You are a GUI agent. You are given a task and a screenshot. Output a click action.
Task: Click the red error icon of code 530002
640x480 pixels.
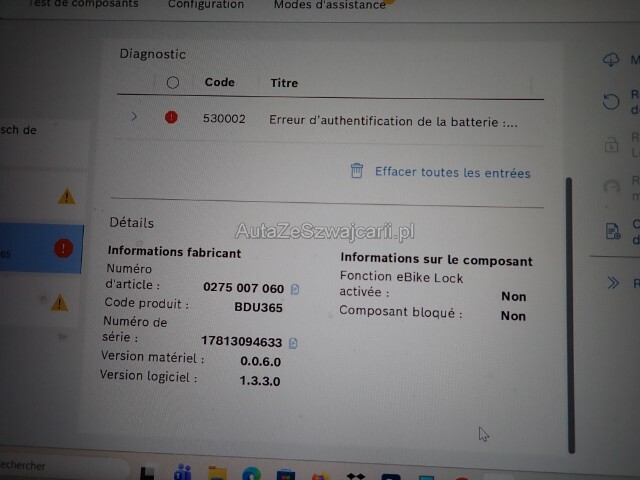171,117
